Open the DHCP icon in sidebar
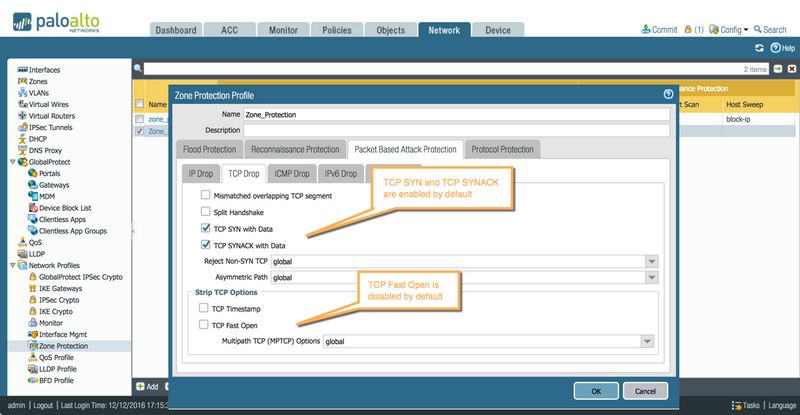Viewport: 800px width, 415px height. pyautogui.click(x=22, y=139)
